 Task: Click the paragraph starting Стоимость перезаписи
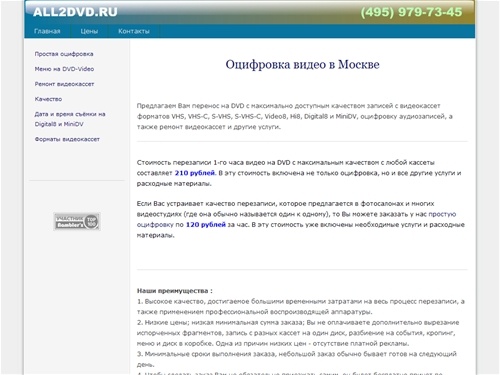tap(299, 173)
